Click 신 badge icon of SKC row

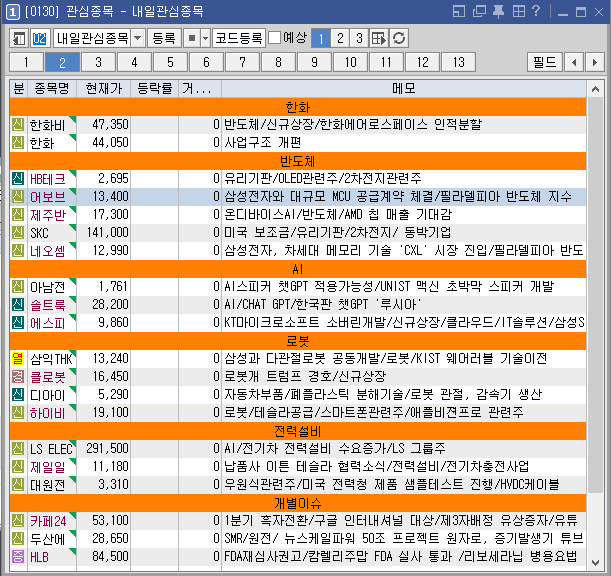point(18,233)
